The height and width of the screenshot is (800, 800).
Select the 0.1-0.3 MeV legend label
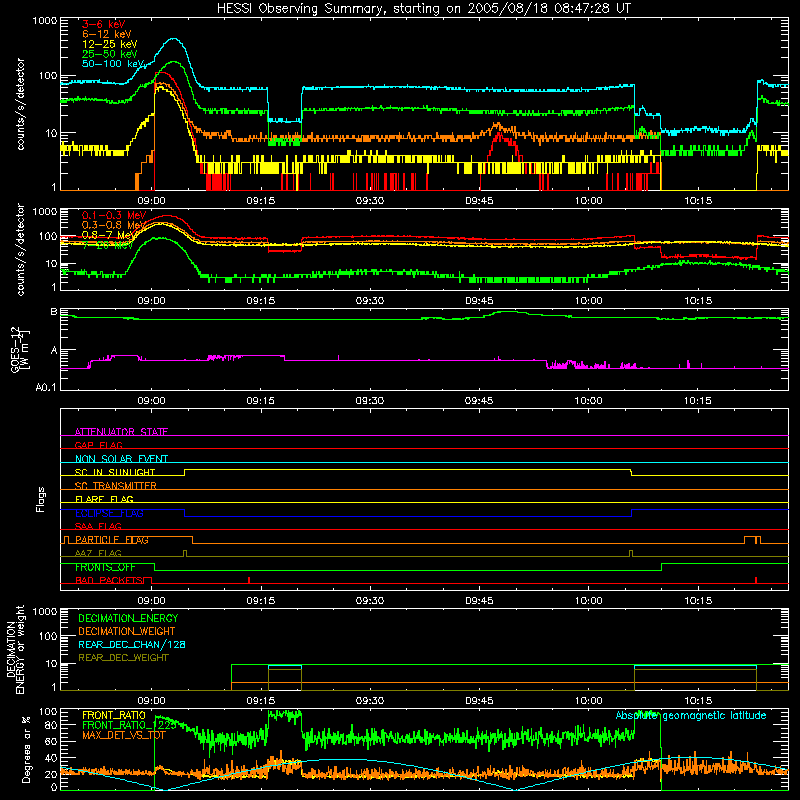click(x=114, y=215)
